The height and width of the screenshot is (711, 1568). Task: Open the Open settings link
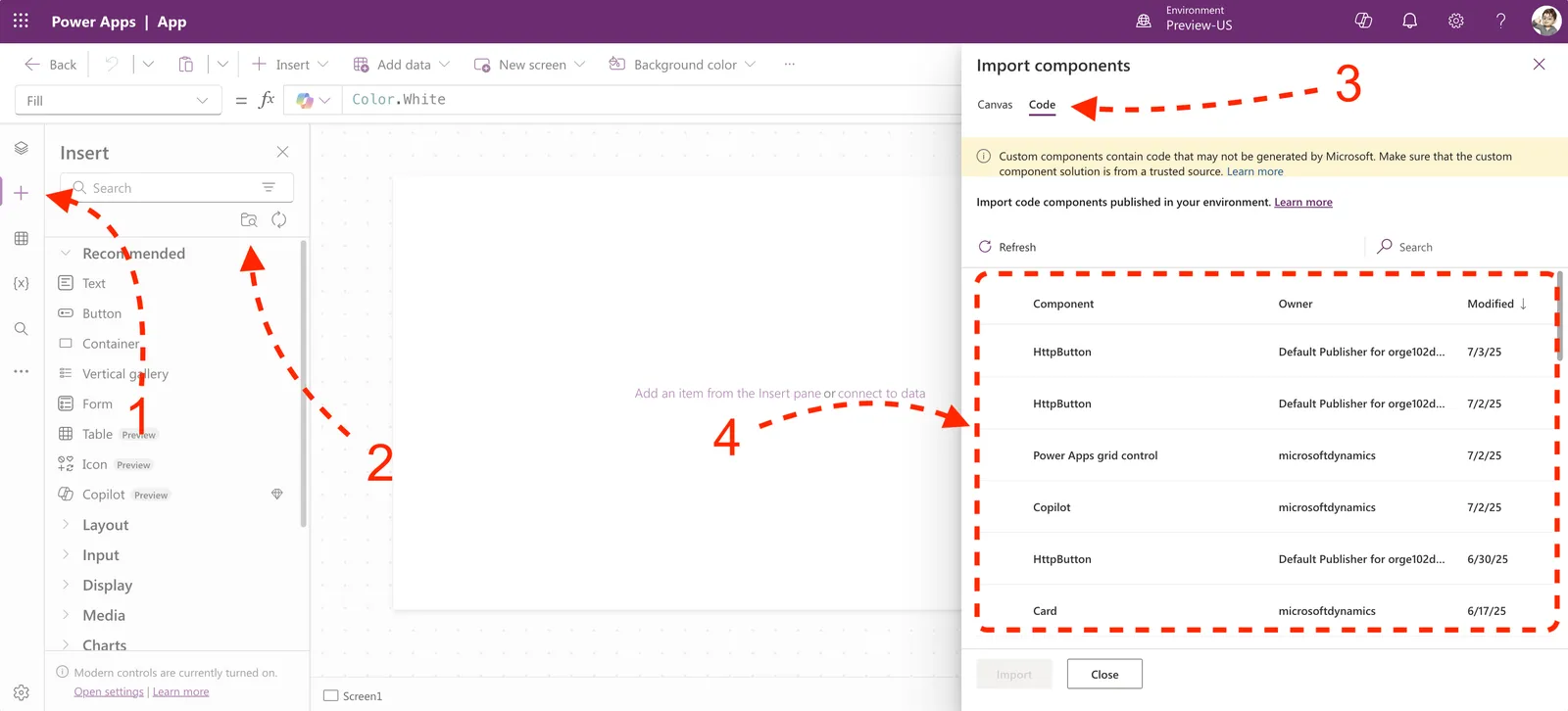109,691
